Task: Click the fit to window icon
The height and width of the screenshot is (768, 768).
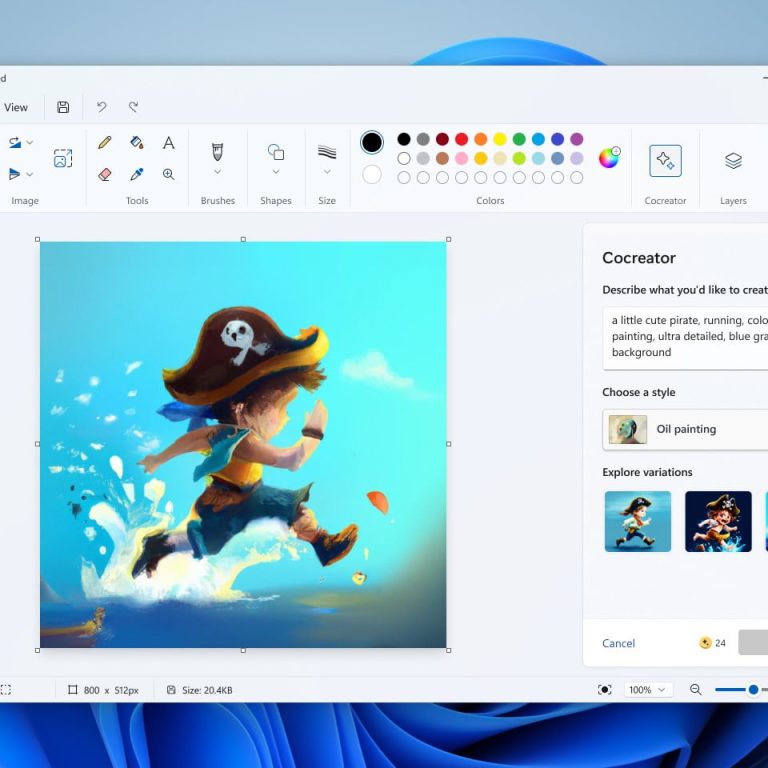Action: pos(604,690)
